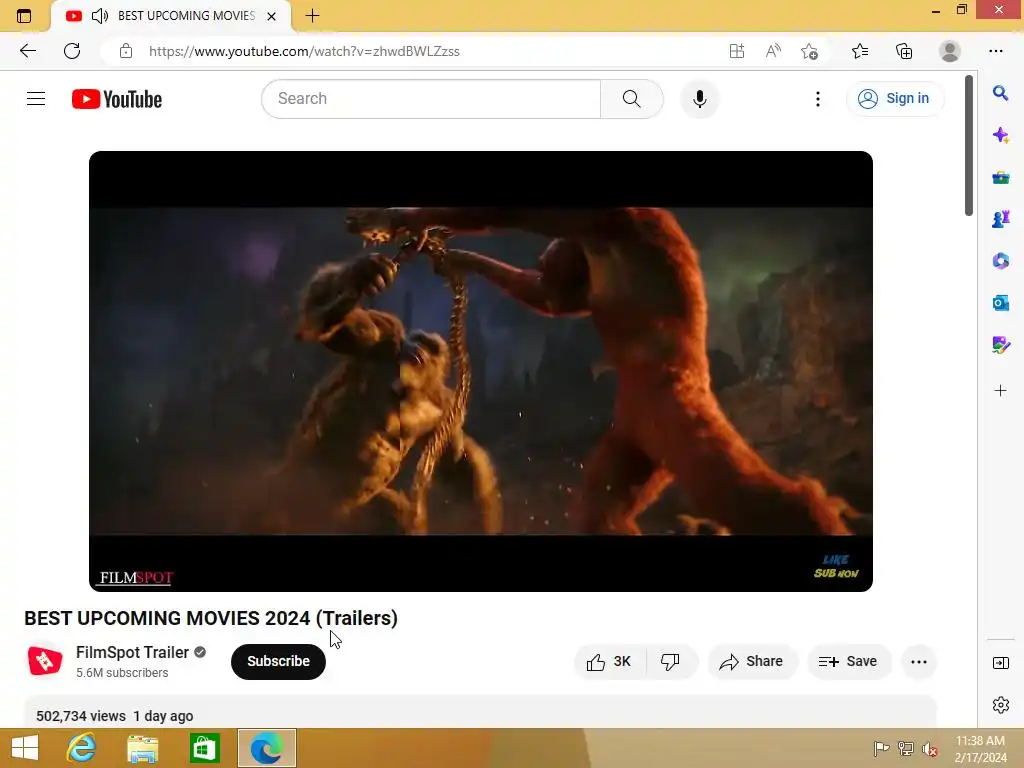Open browser Collections
1024x768 pixels.
pos(904,51)
